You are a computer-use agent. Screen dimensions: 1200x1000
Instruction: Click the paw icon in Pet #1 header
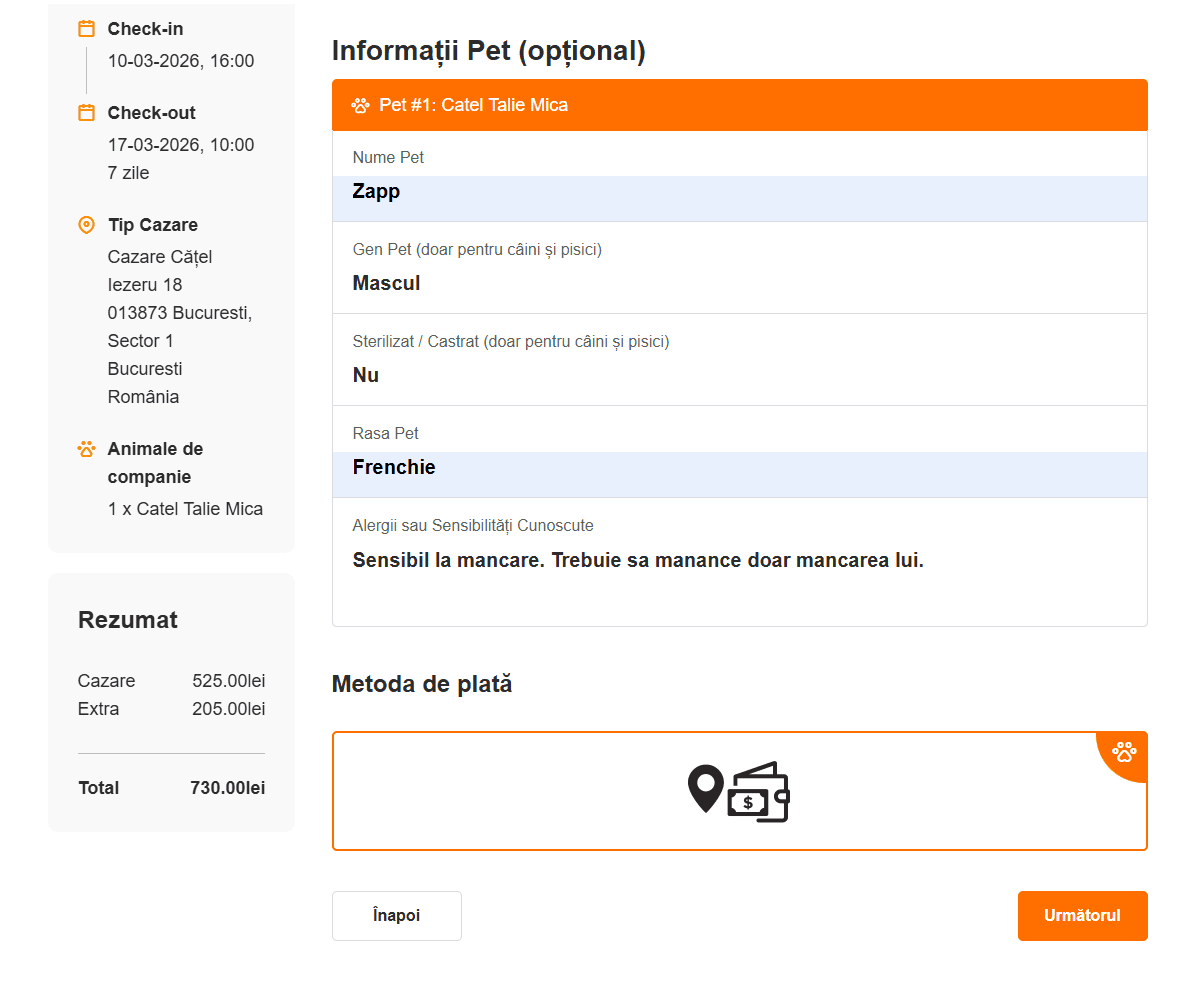tap(361, 105)
